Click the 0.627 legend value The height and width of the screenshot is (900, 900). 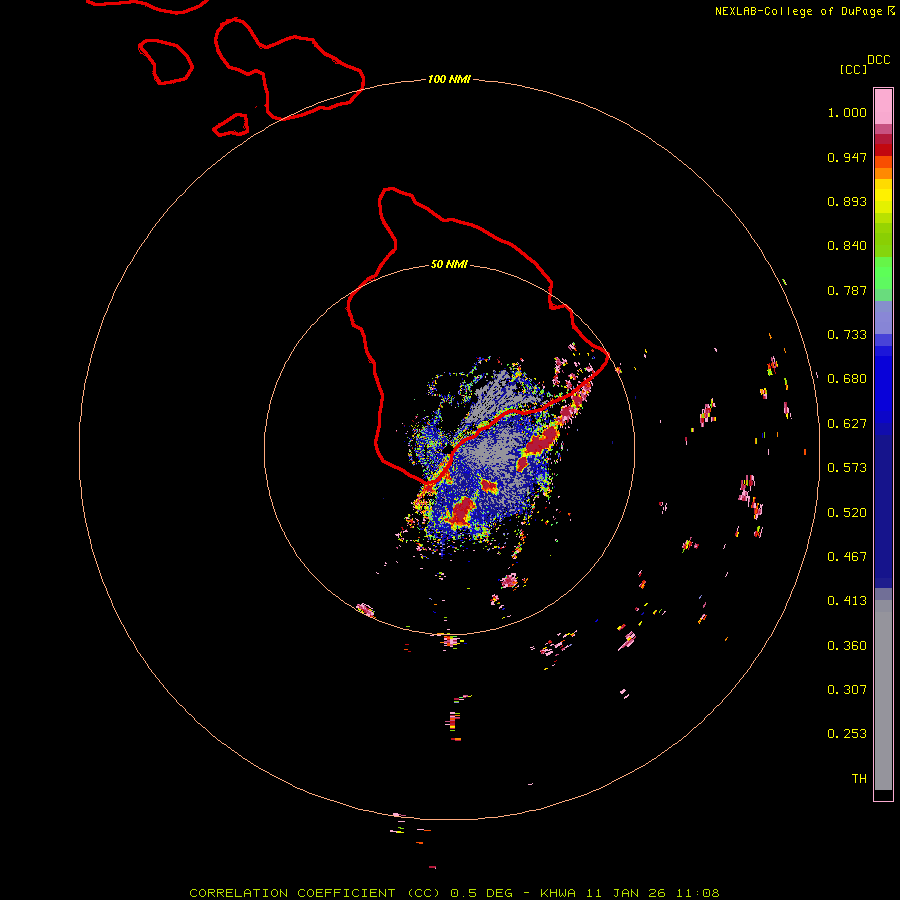(x=847, y=424)
